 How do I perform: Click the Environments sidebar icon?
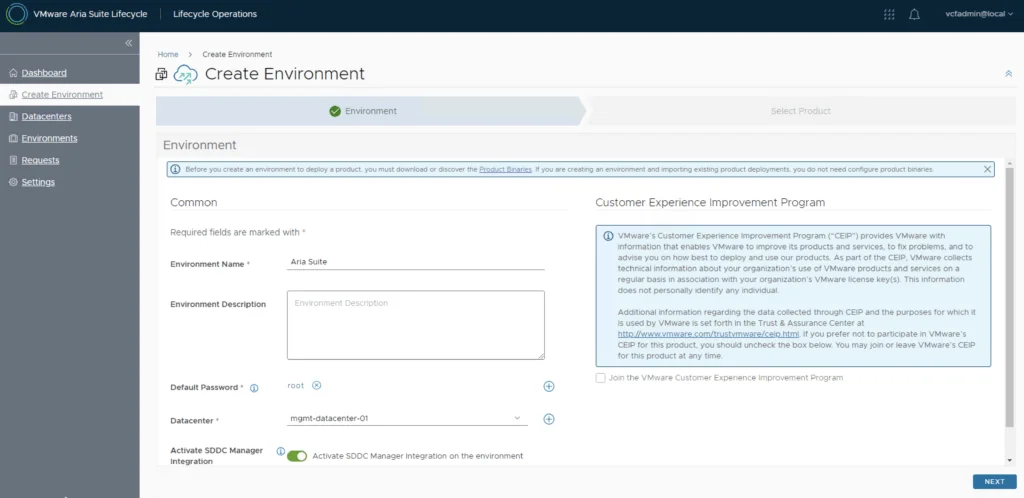pos(13,138)
